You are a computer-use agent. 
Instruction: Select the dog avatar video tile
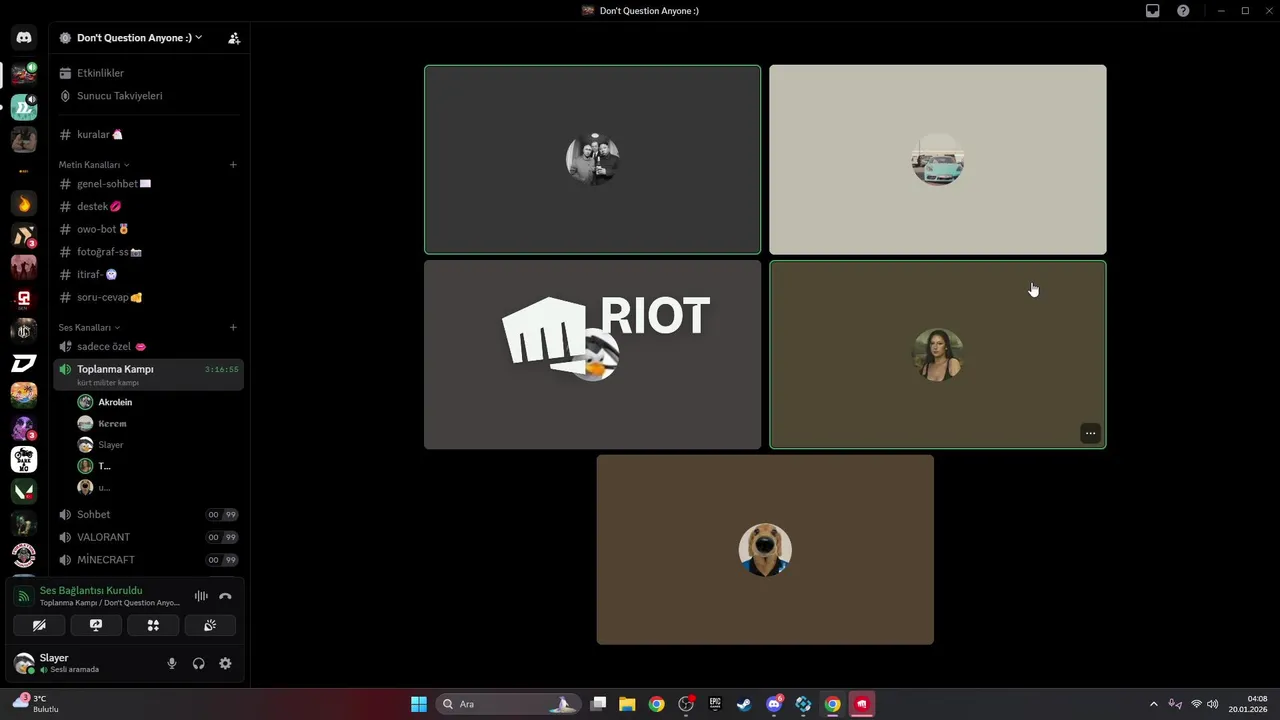[765, 550]
